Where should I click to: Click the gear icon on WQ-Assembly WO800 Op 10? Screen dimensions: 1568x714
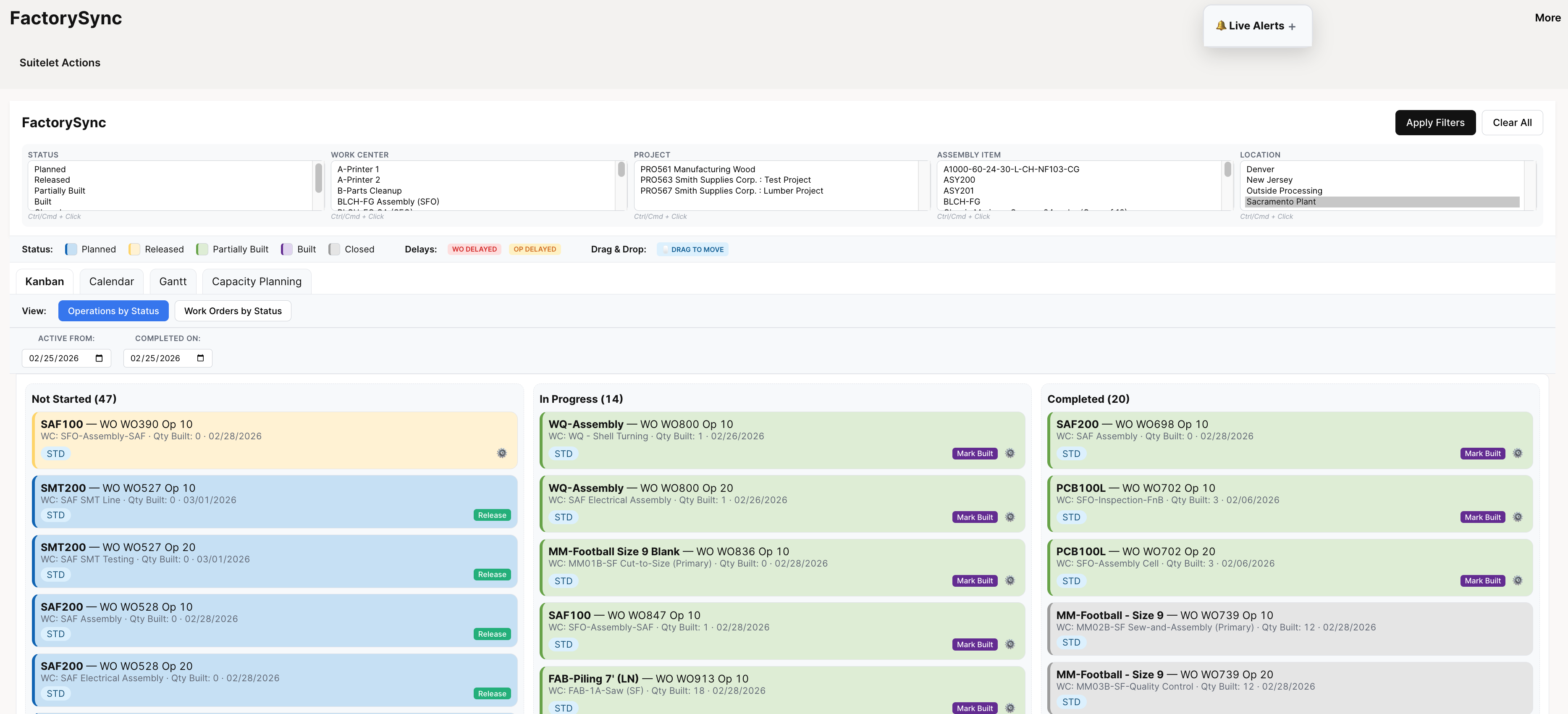(1010, 453)
